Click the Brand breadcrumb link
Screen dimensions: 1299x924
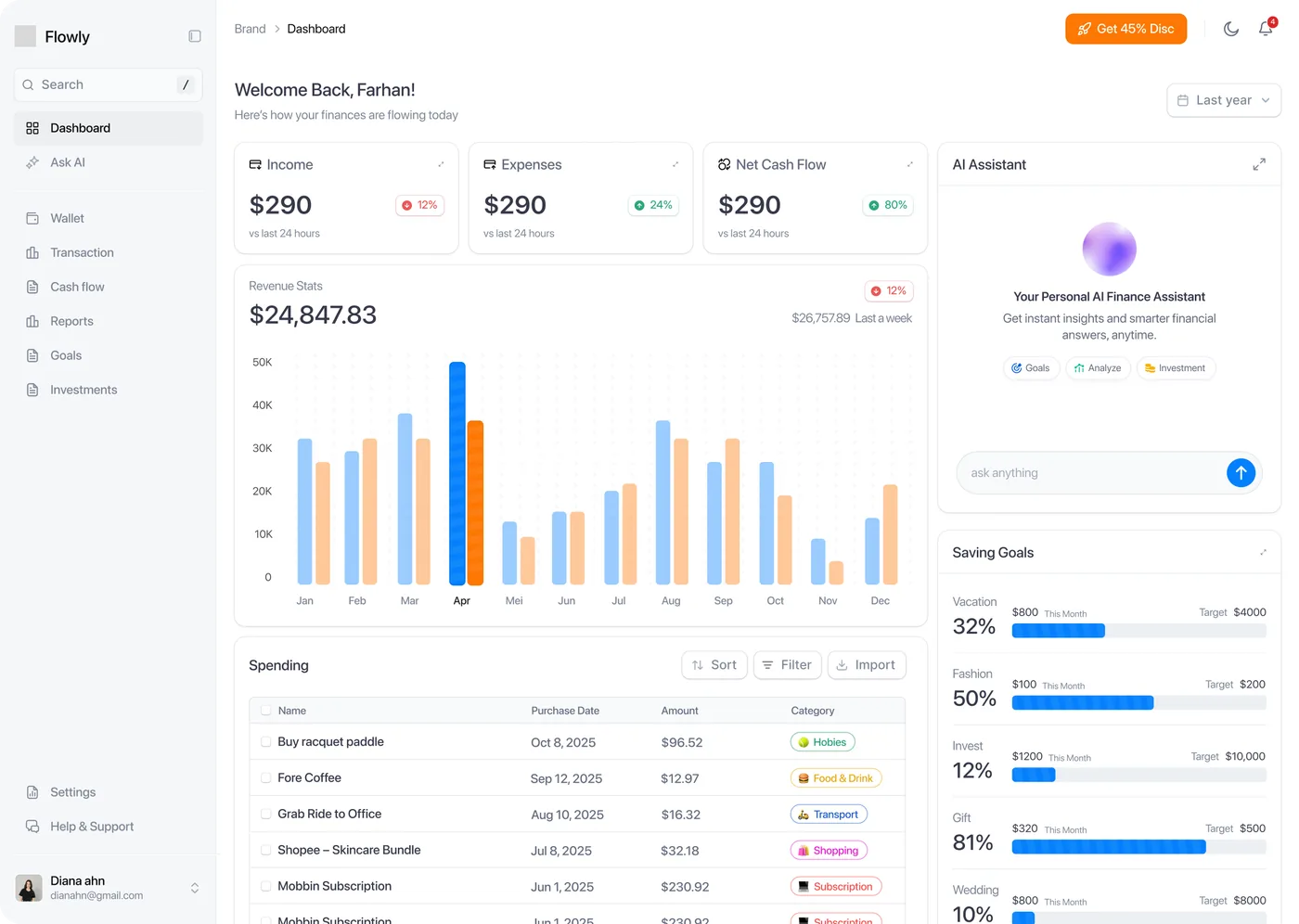(250, 29)
